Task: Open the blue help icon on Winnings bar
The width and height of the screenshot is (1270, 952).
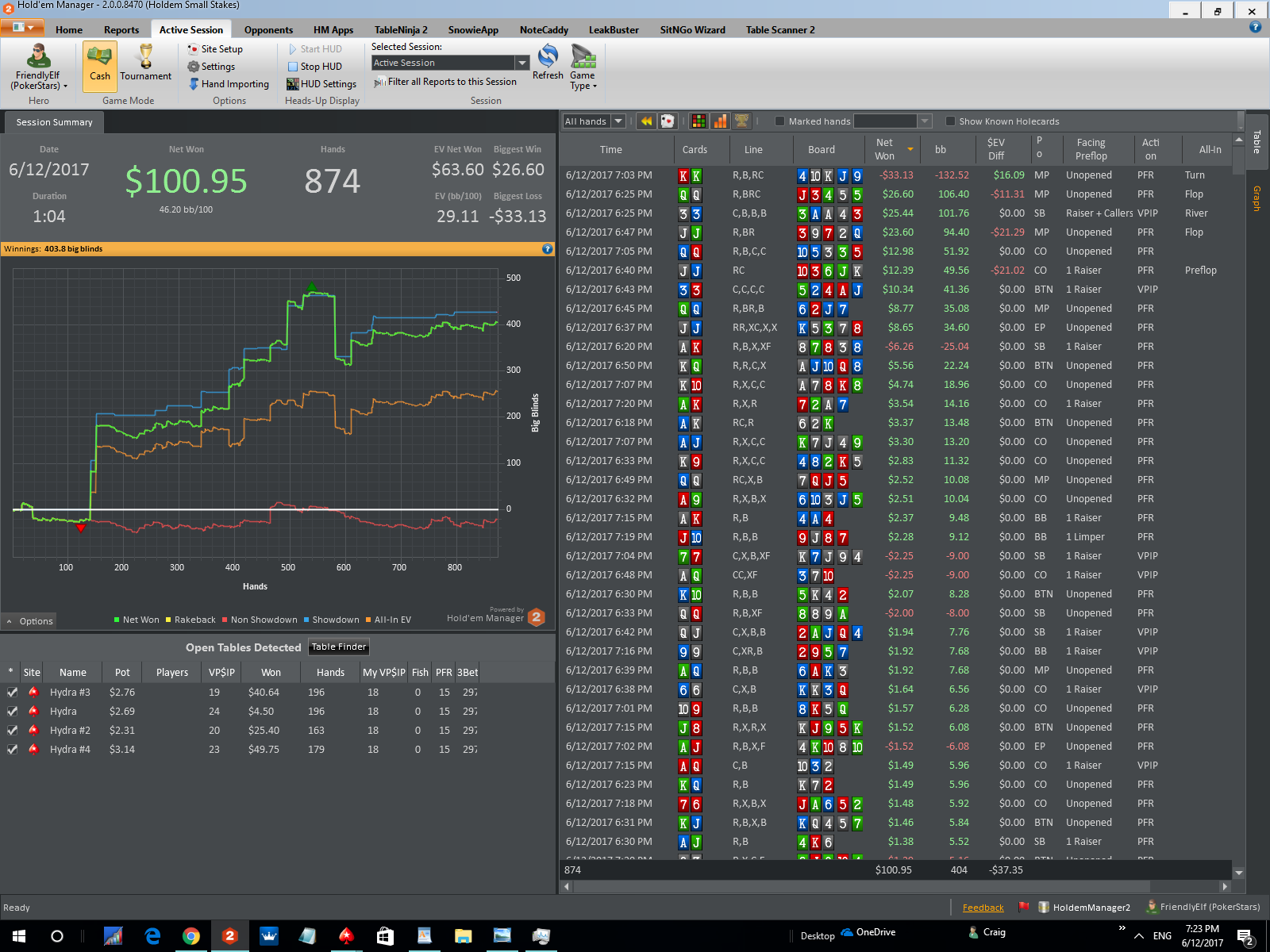Action: [x=547, y=249]
